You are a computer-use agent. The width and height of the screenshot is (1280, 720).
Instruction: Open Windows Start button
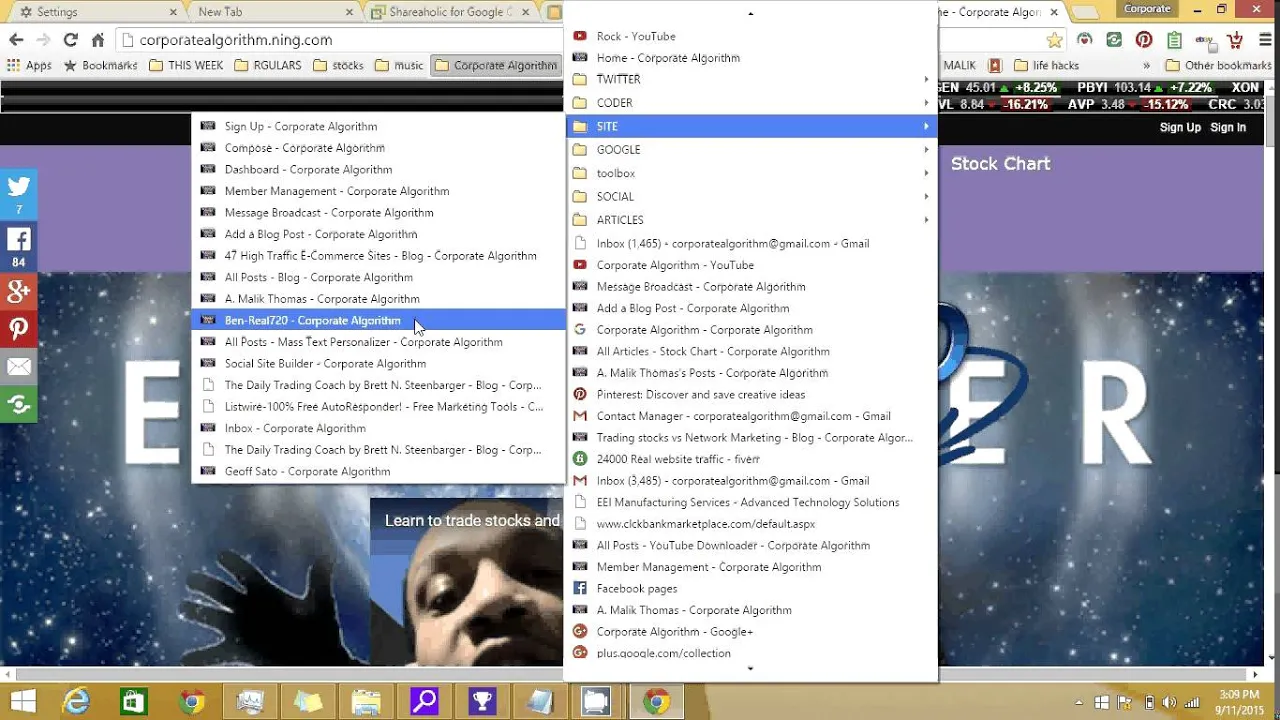pyautogui.click(x=23, y=701)
